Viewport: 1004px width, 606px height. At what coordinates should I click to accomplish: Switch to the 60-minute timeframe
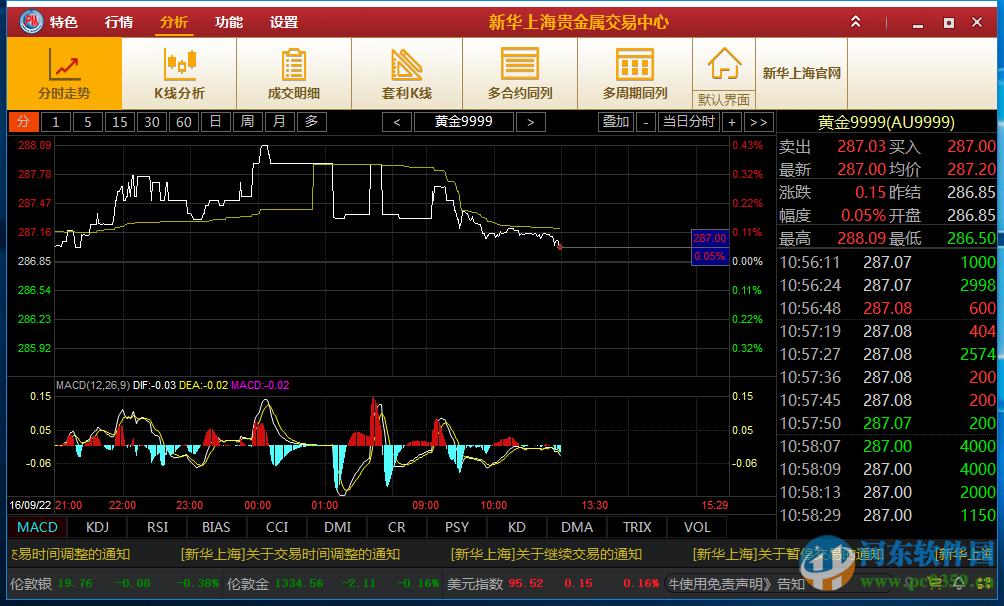(x=183, y=121)
